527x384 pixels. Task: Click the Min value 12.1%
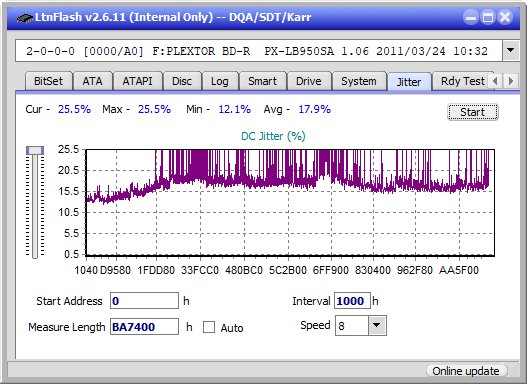235,109
